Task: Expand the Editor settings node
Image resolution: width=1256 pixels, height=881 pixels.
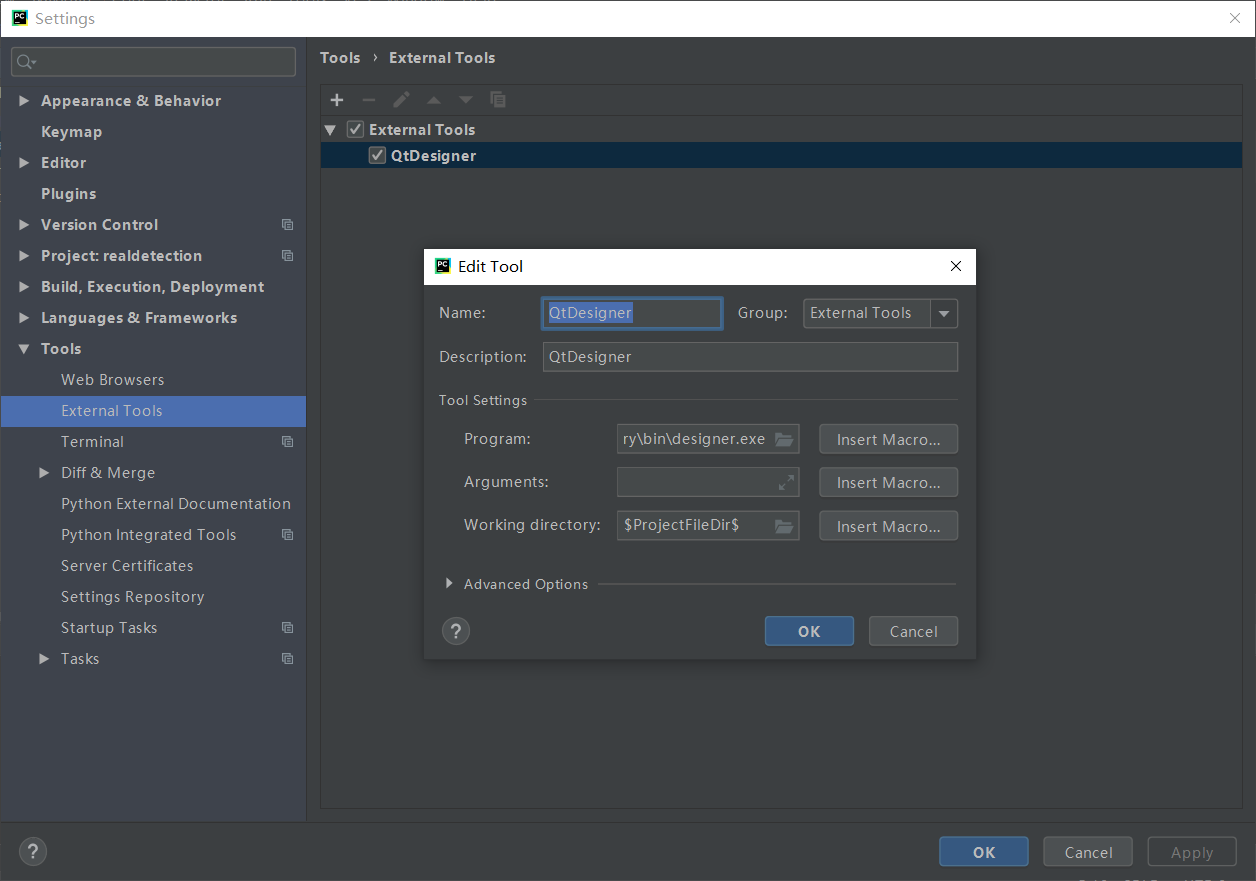Action: [x=24, y=163]
